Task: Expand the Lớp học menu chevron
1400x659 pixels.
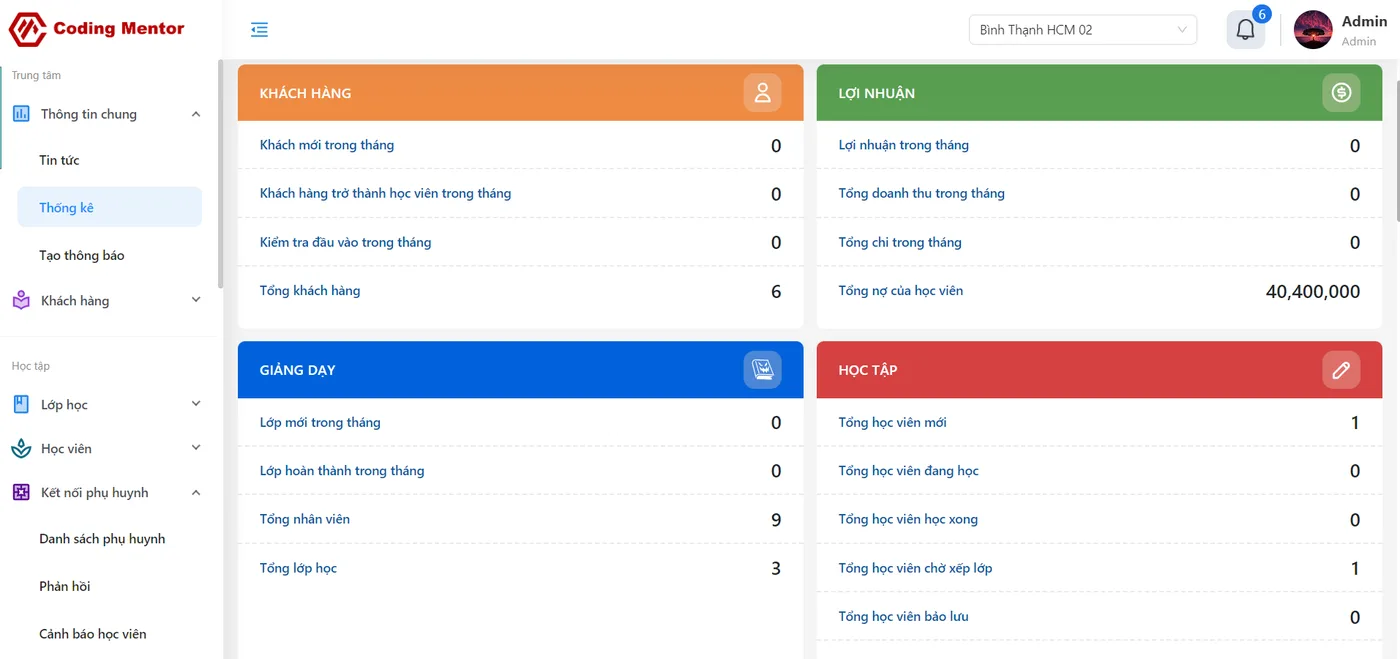Action: [x=196, y=404]
